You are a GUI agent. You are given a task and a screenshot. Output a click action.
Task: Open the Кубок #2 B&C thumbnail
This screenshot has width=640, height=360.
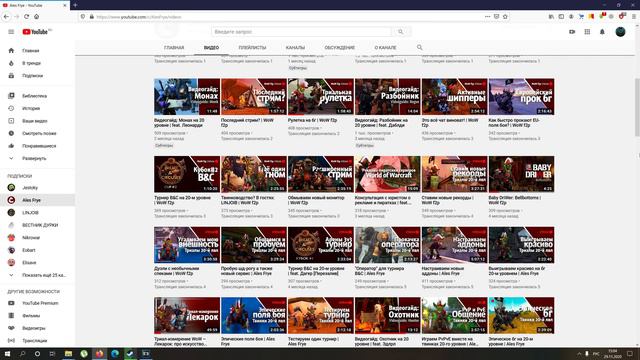[x=187, y=174]
